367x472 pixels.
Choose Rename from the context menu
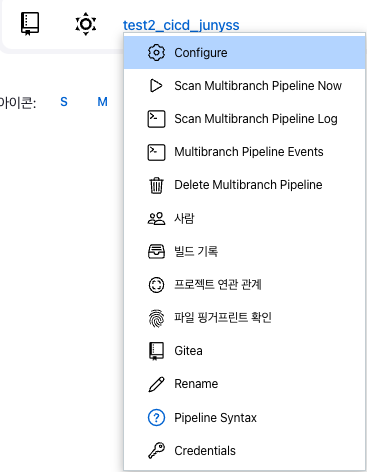[x=244, y=384]
